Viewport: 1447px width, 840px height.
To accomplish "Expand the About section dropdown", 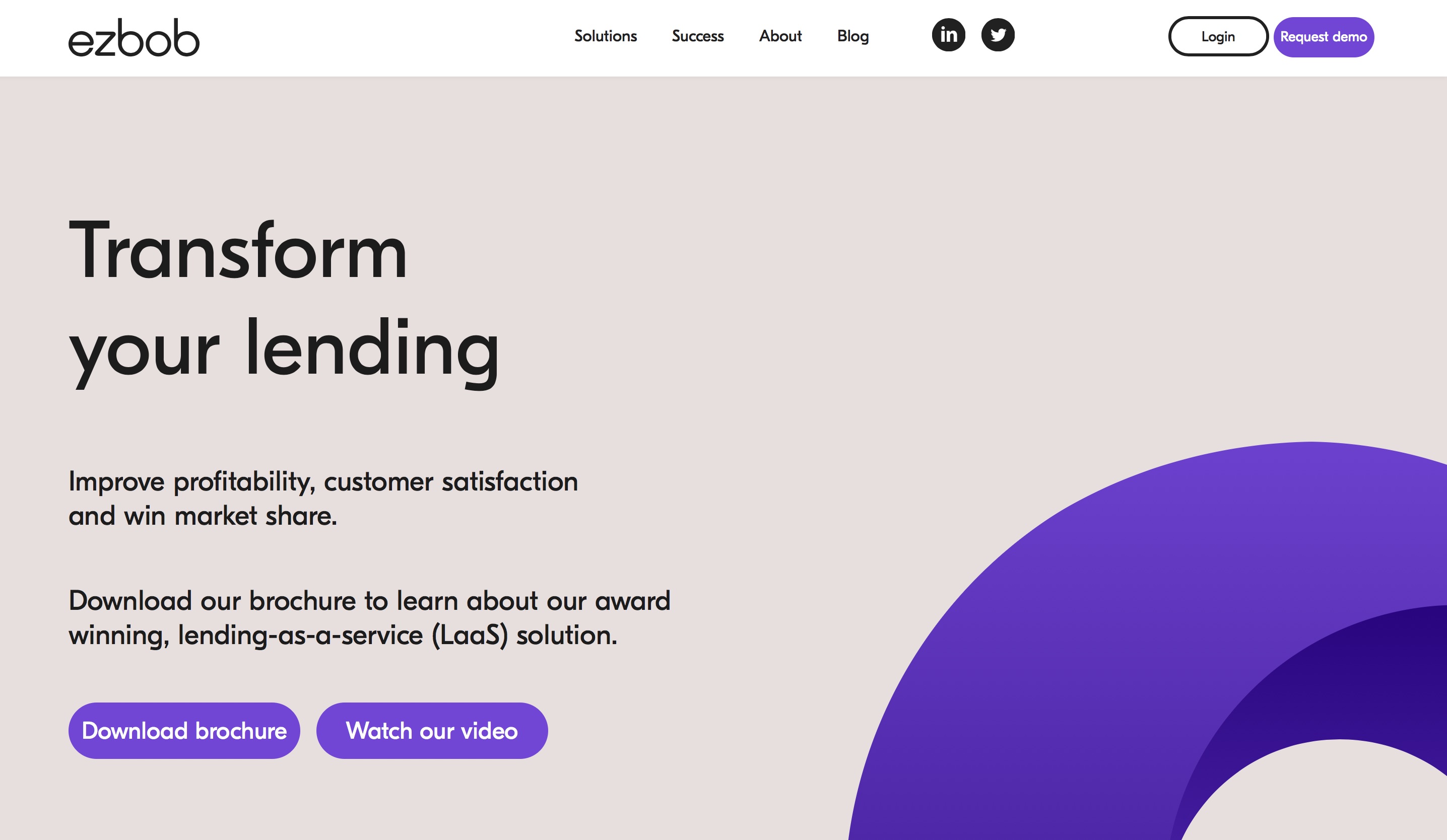I will point(780,36).
